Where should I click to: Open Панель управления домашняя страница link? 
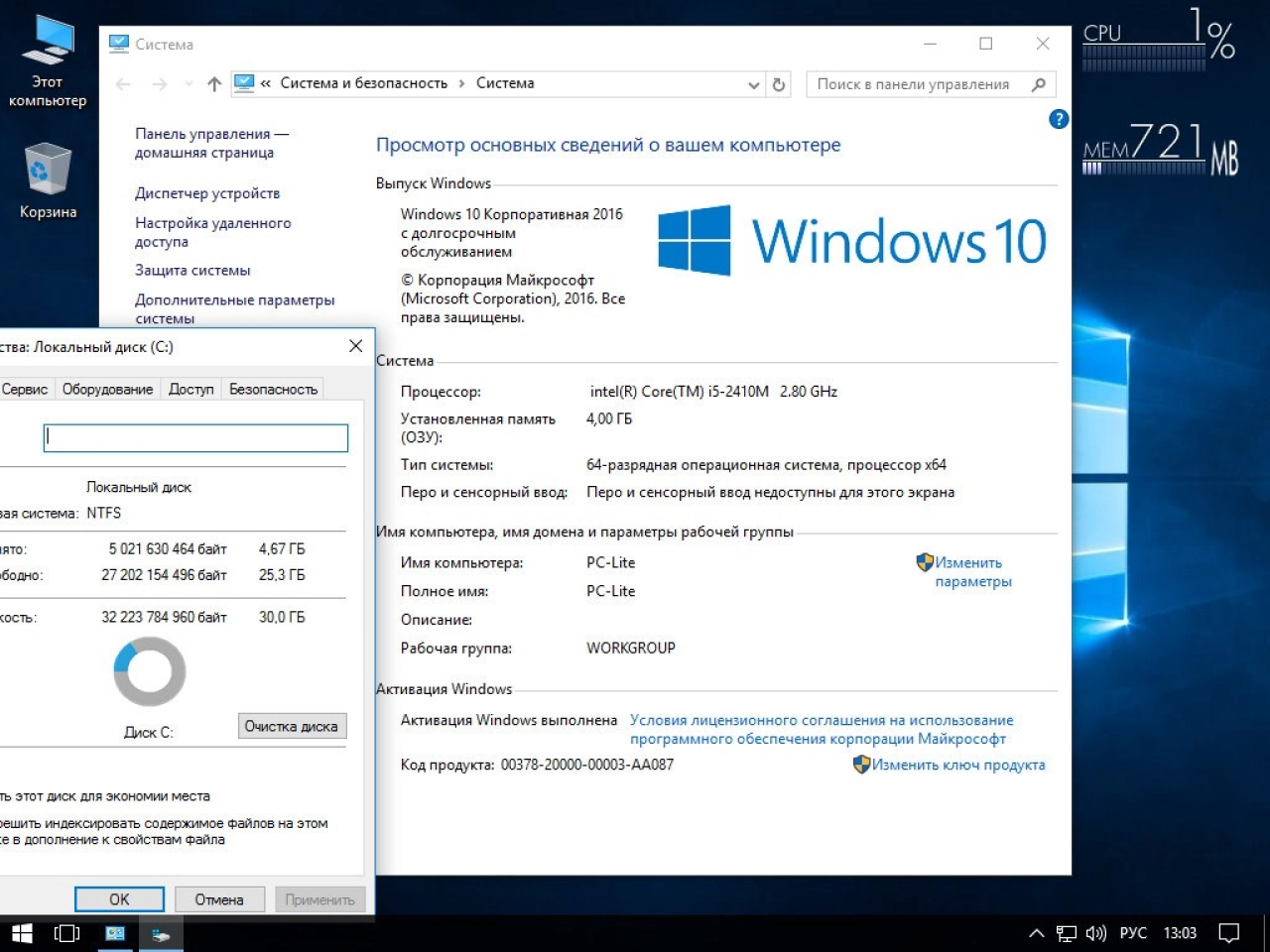[211, 143]
